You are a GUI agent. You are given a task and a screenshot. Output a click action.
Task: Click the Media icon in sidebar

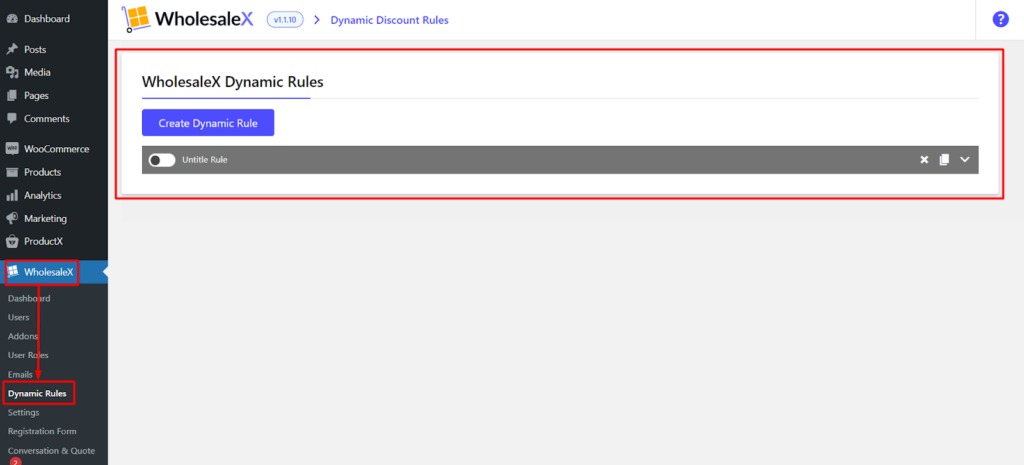point(12,72)
